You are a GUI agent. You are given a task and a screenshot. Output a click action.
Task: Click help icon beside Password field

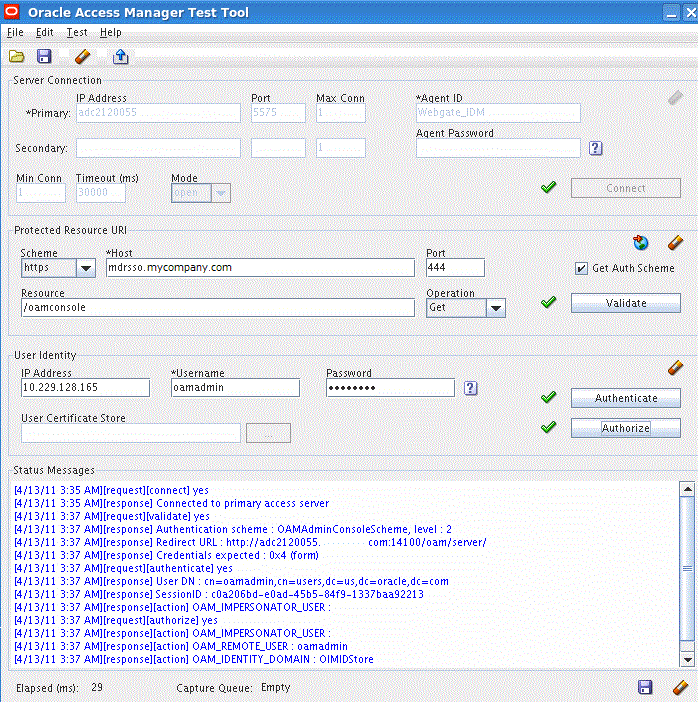(470, 388)
